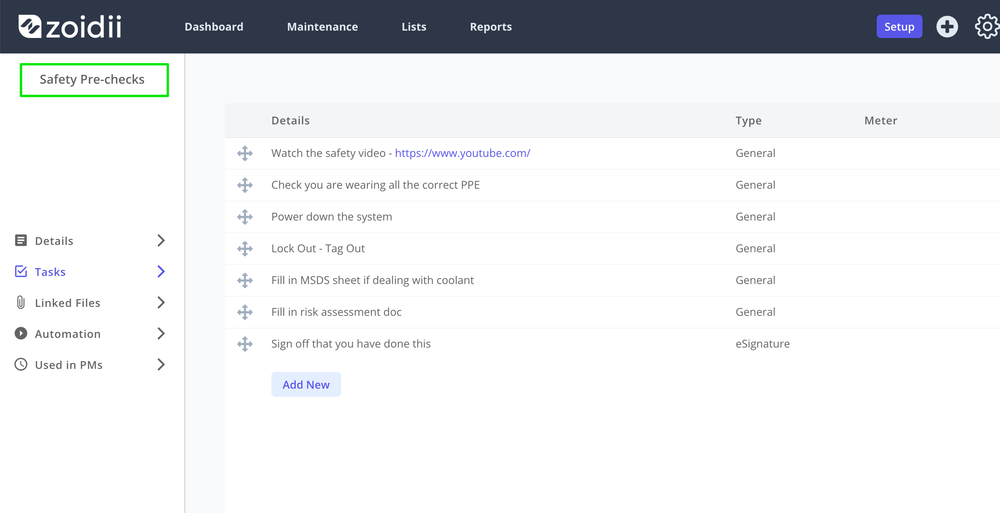Open the Reports menu

point(490,27)
